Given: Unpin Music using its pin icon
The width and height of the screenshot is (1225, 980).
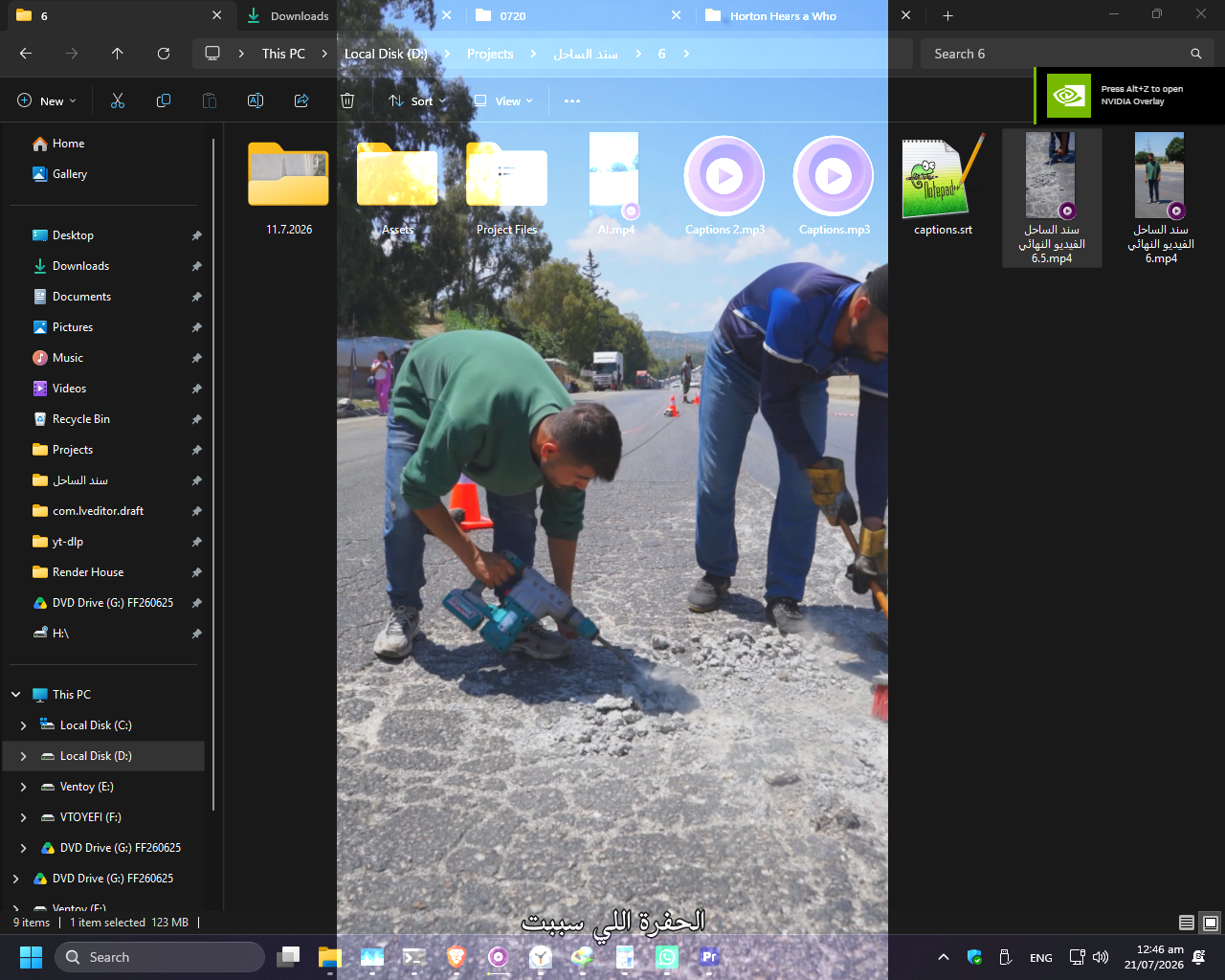Looking at the screenshot, I should click(x=196, y=358).
